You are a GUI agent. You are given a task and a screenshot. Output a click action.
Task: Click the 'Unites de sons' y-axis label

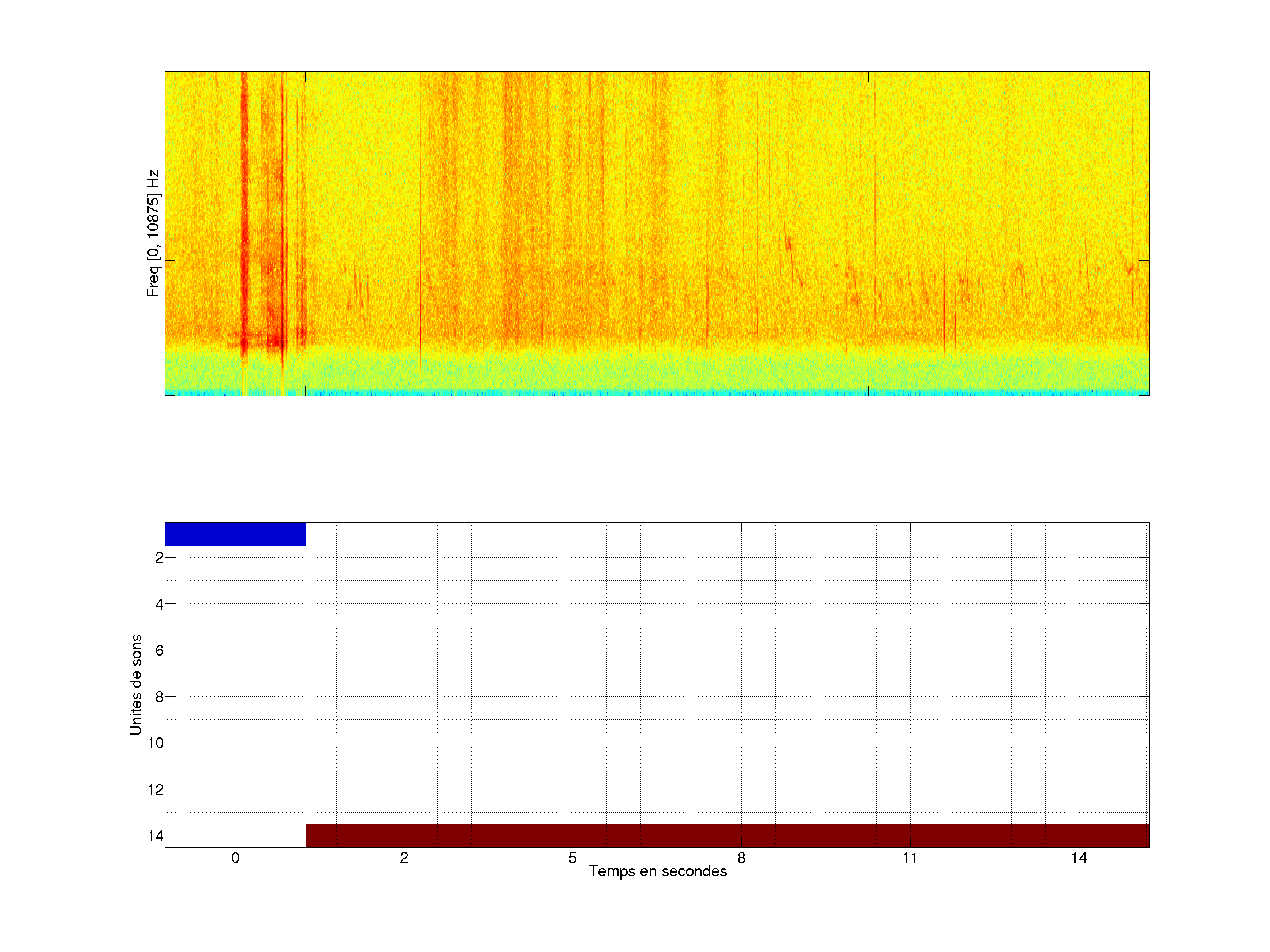(135, 684)
